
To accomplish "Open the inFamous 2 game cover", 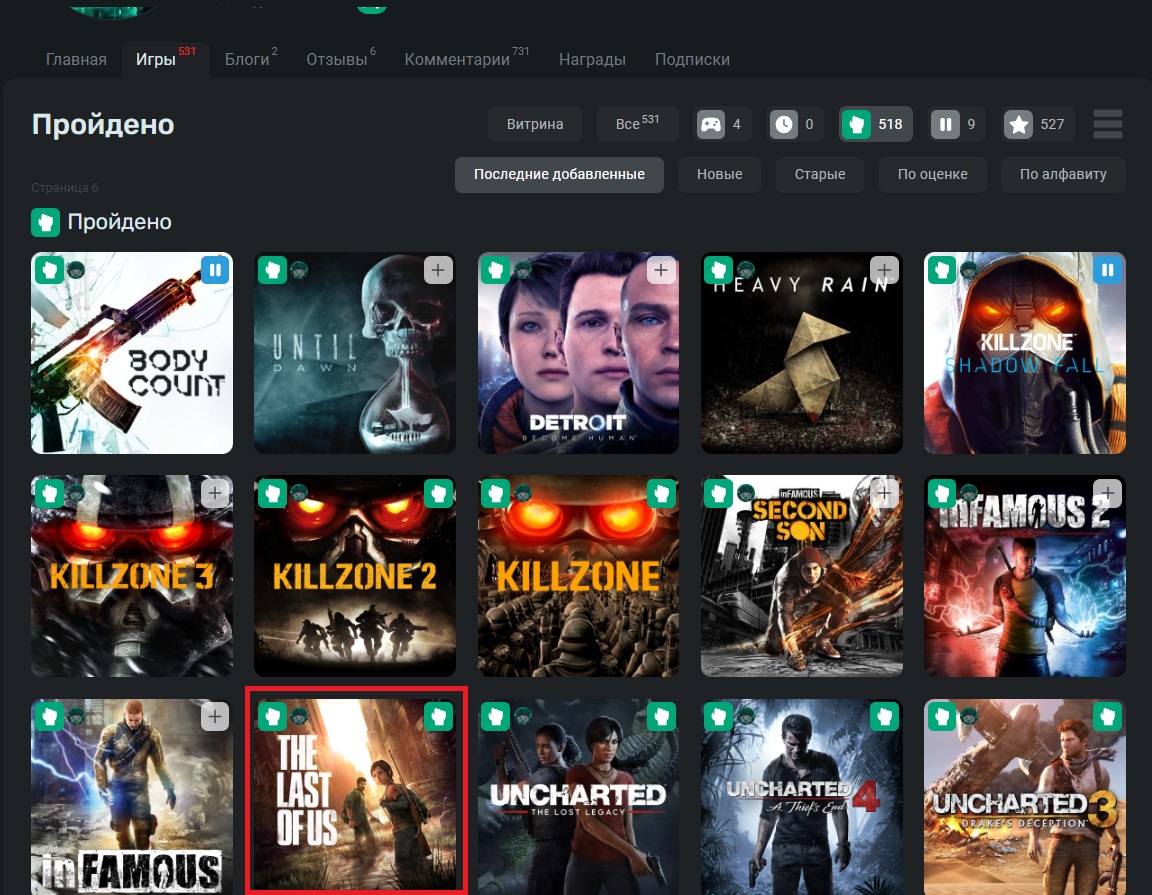I will pos(1024,576).
